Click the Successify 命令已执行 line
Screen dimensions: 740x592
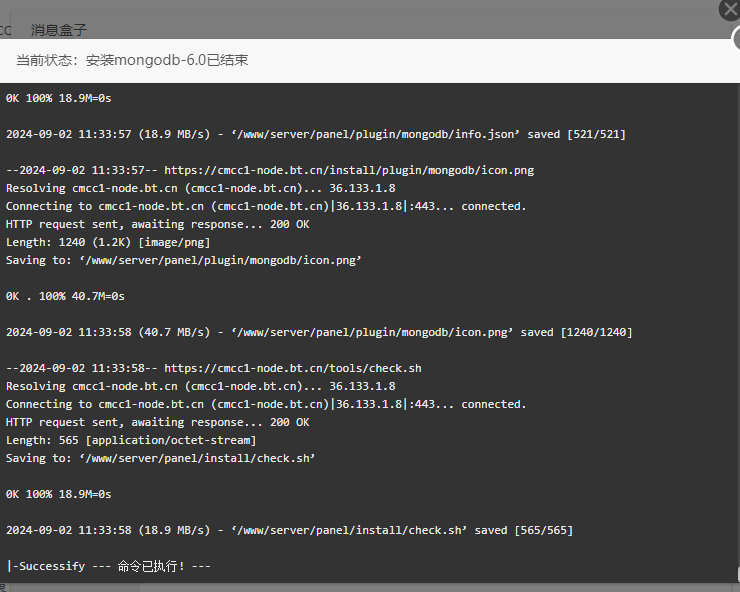pyautogui.click(x=109, y=566)
